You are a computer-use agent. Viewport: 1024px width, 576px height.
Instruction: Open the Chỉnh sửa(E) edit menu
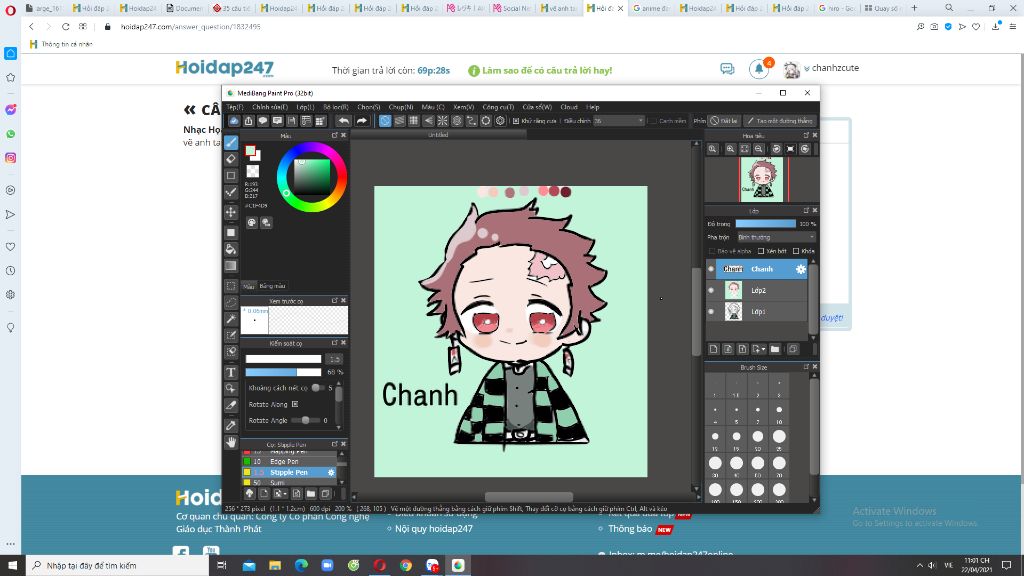click(270, 107)
